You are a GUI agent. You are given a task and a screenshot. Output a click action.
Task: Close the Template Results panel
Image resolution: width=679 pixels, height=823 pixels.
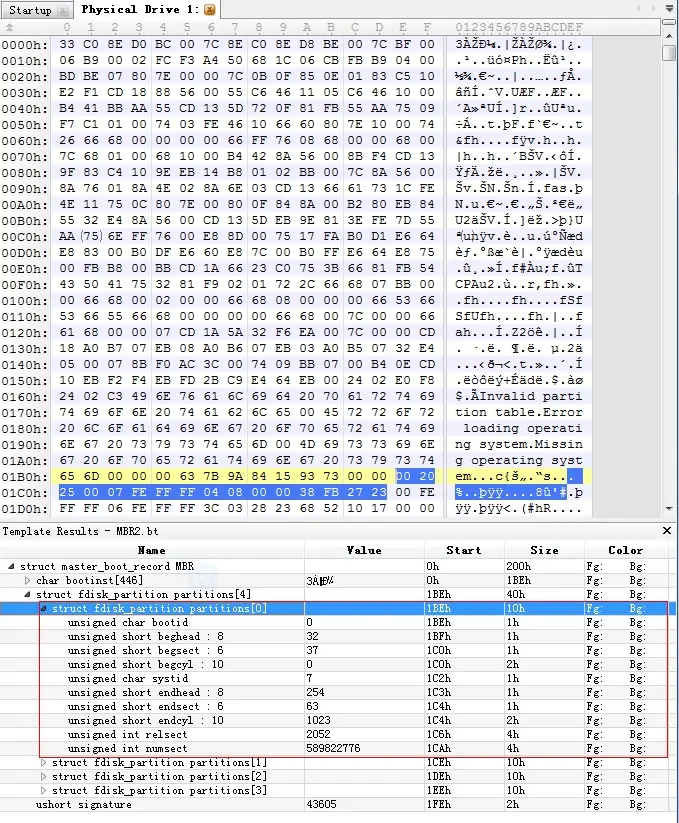667,531
